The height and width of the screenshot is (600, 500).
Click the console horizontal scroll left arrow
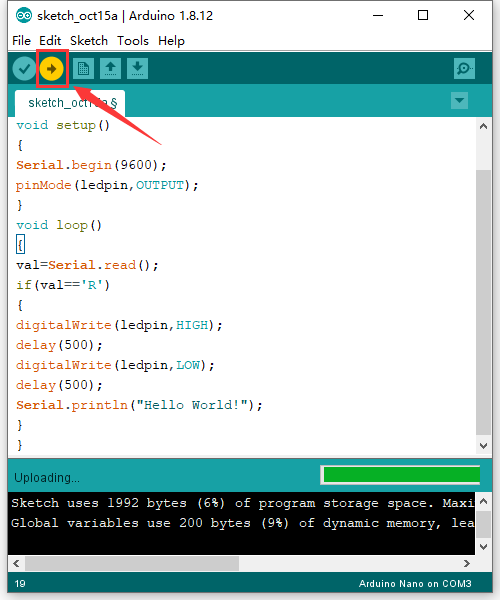[x=16, y=564]
